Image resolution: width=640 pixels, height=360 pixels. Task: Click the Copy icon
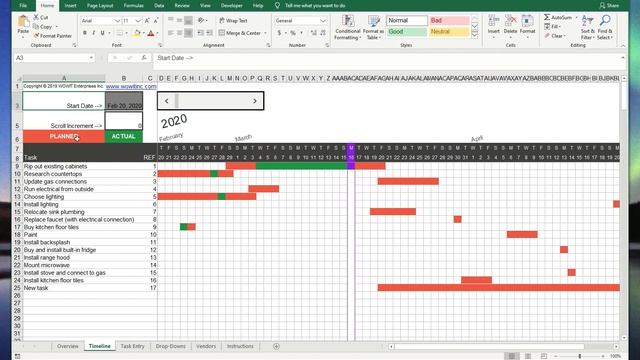(36, 27)
